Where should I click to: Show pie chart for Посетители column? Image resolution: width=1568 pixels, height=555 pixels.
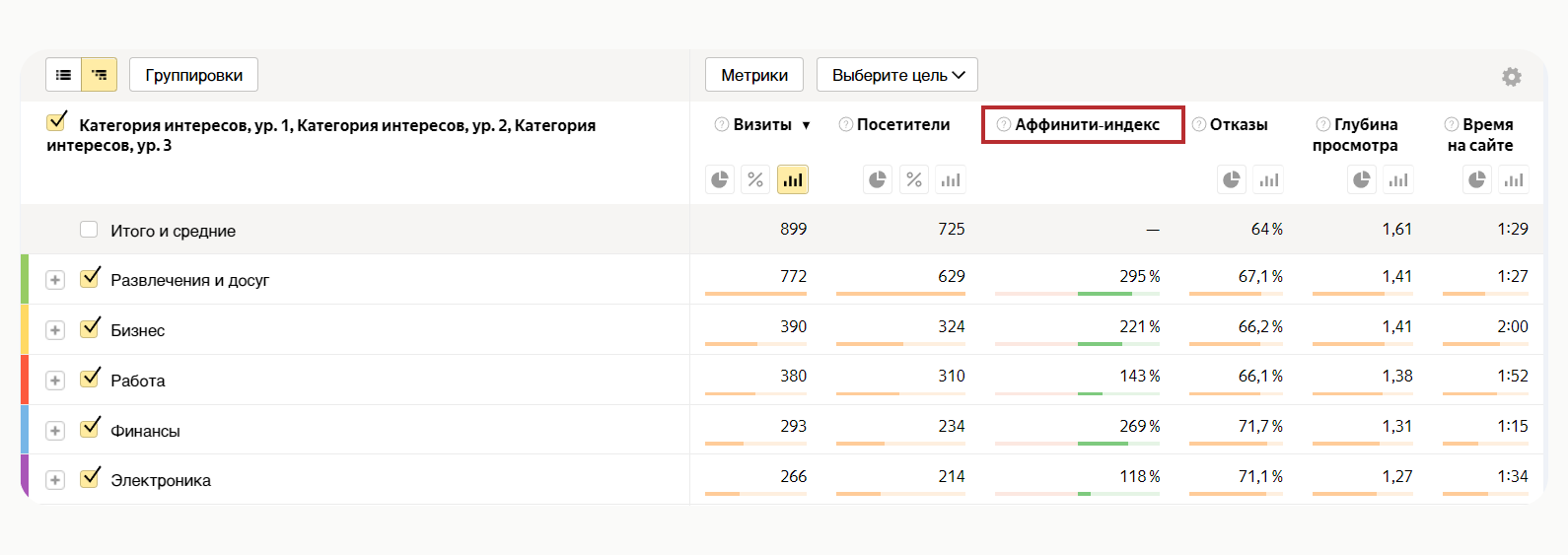point(878,179)
